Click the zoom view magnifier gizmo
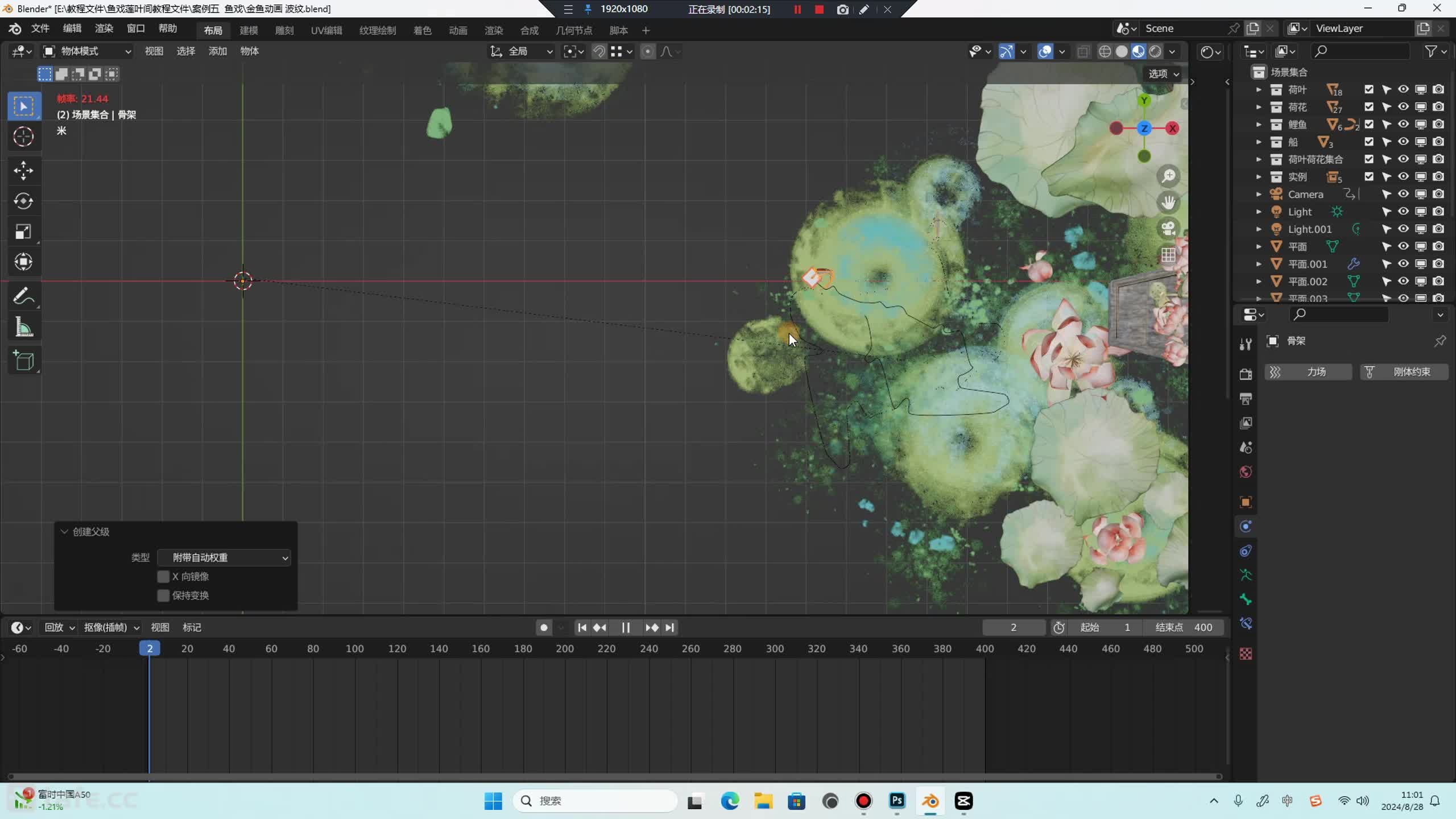Viewport: 1456px width, 819px height. pyautogui.click(x=1168, y=176)
